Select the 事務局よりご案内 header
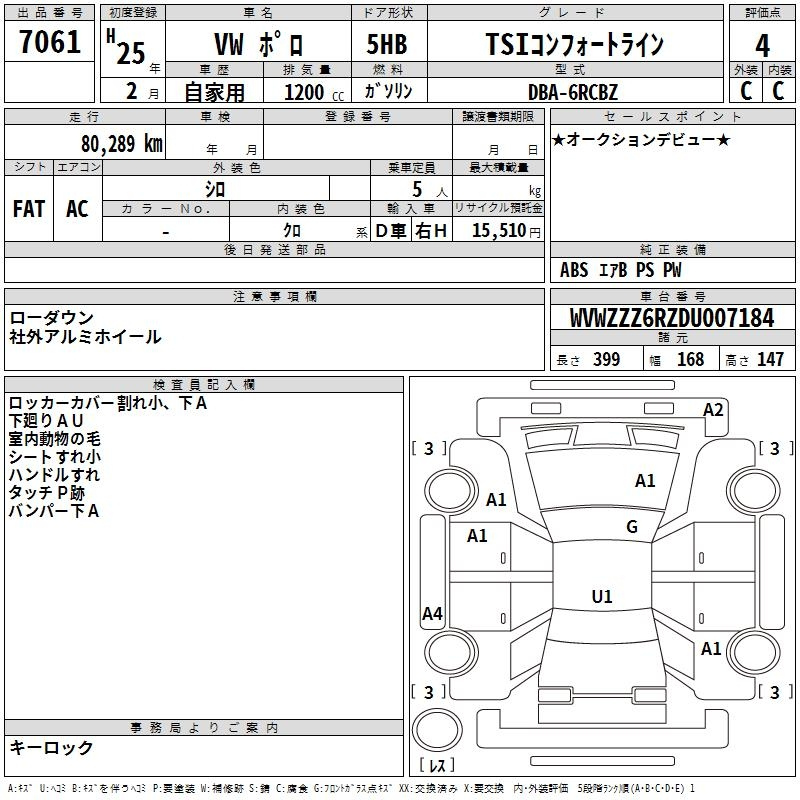The image size is (800, 800). click(204, 728)
